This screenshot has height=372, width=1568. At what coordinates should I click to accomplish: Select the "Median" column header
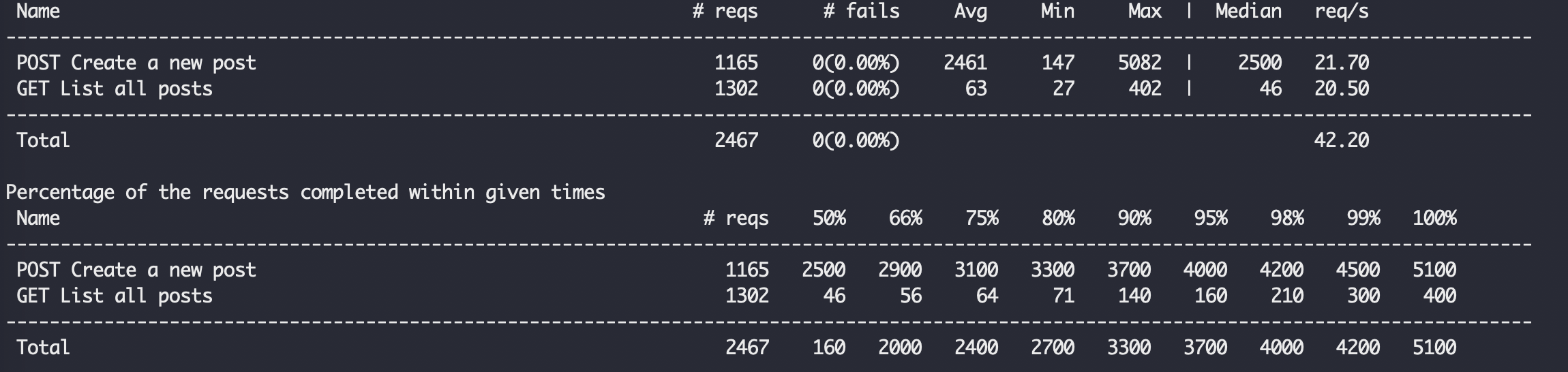[1248, 12]
